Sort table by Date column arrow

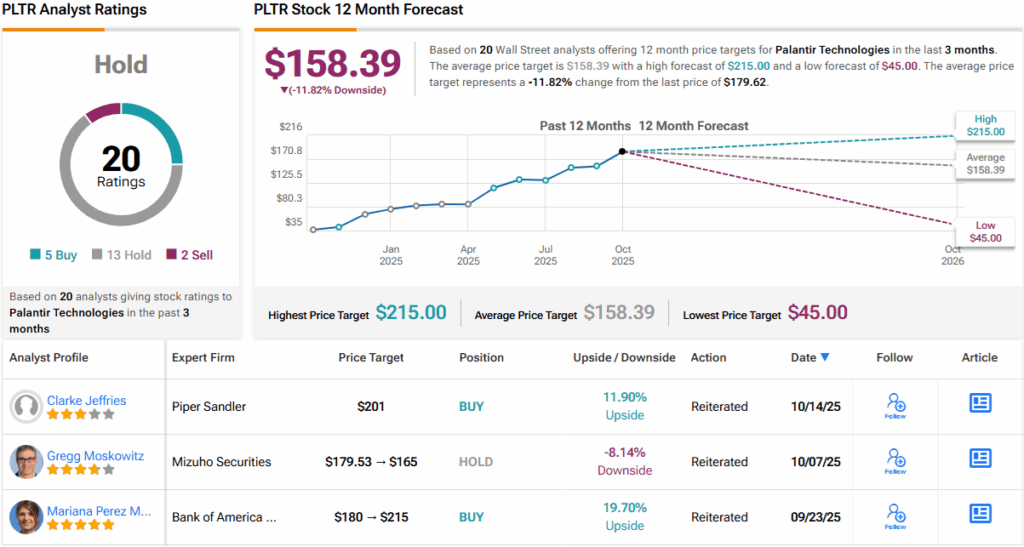pyautogui.click(x=824, y=357)
